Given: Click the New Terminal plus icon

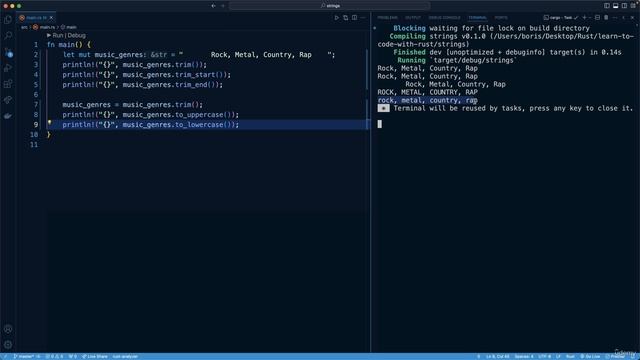Looking at the screenshot, I should coord(584,18).
